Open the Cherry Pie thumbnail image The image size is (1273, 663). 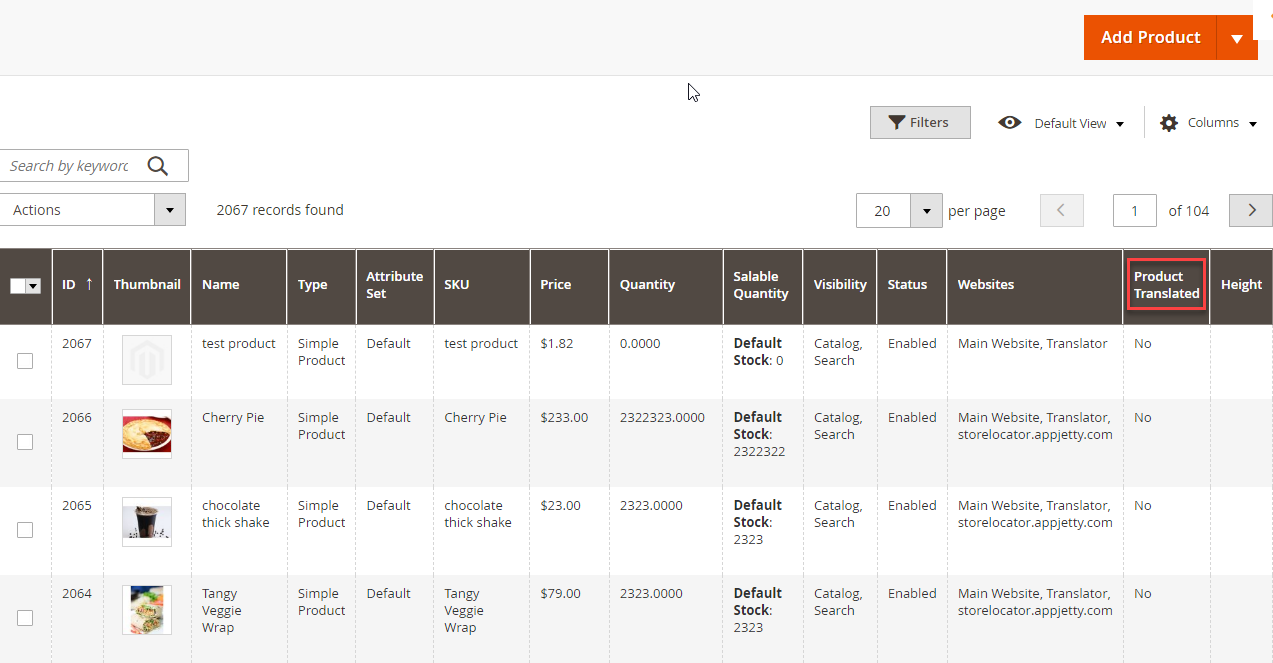tap(147, 434)
